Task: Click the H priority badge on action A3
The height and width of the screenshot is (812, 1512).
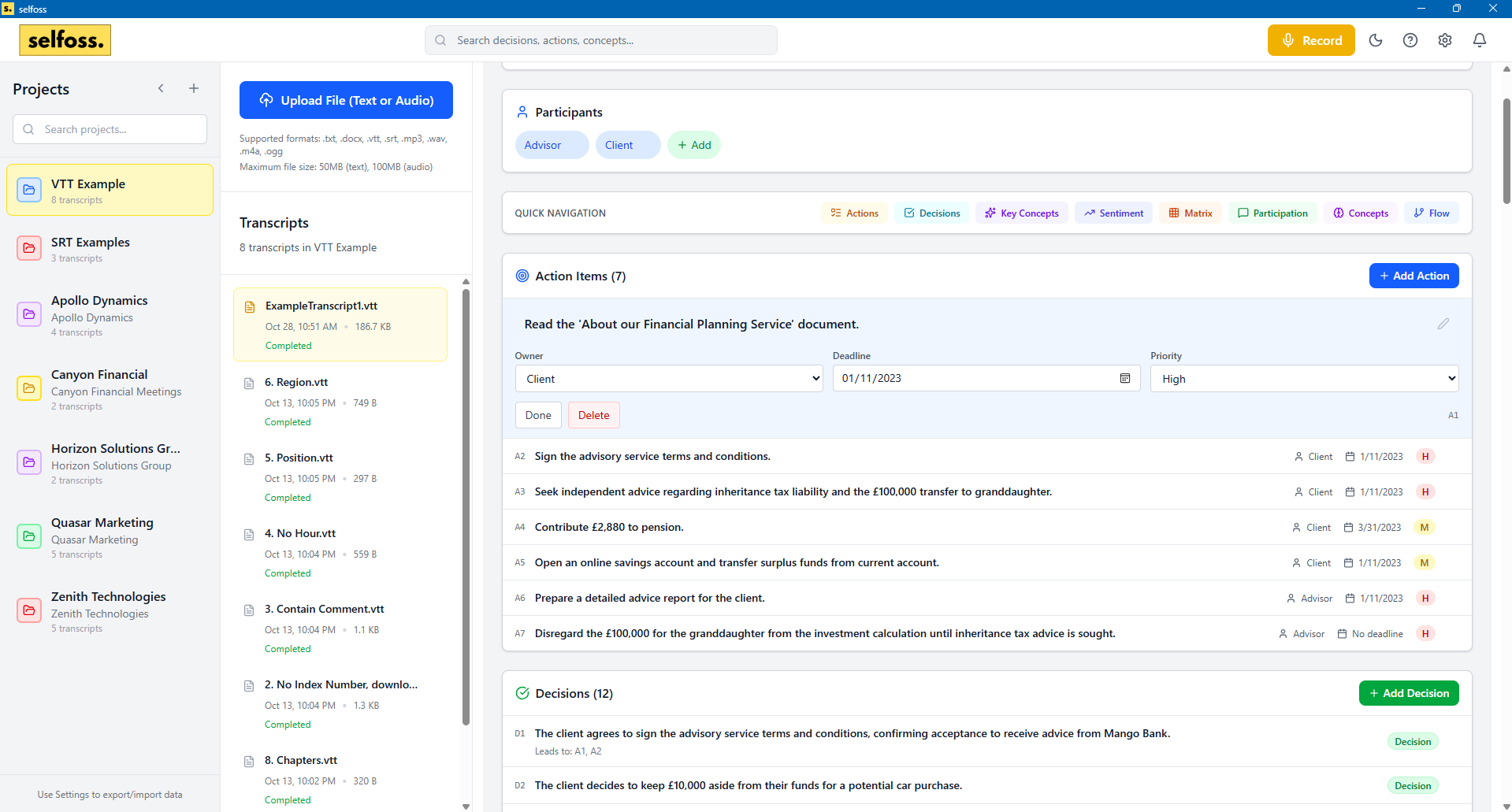Action: pyautogui.click(x=1425, y=491)
